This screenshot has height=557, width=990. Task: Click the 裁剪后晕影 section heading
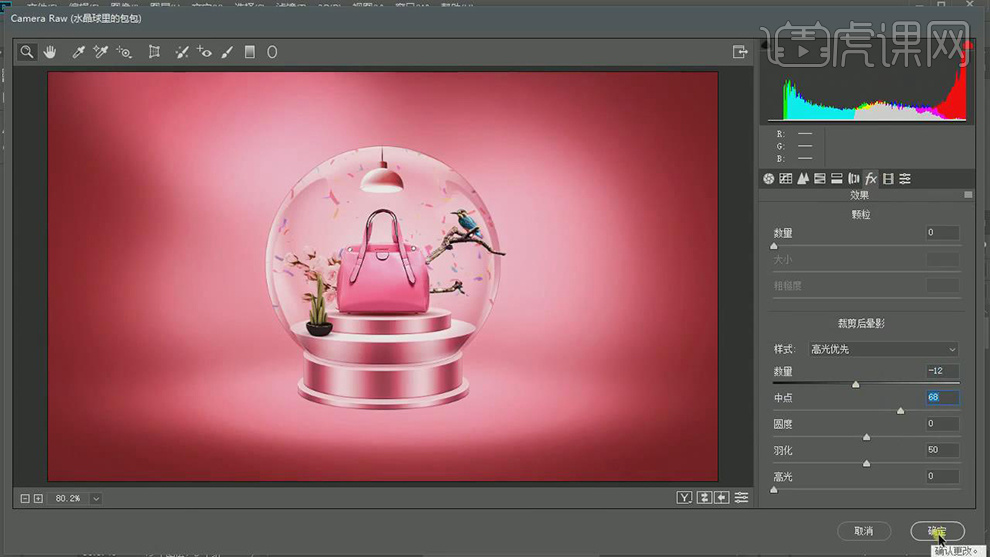pos(861,323)
